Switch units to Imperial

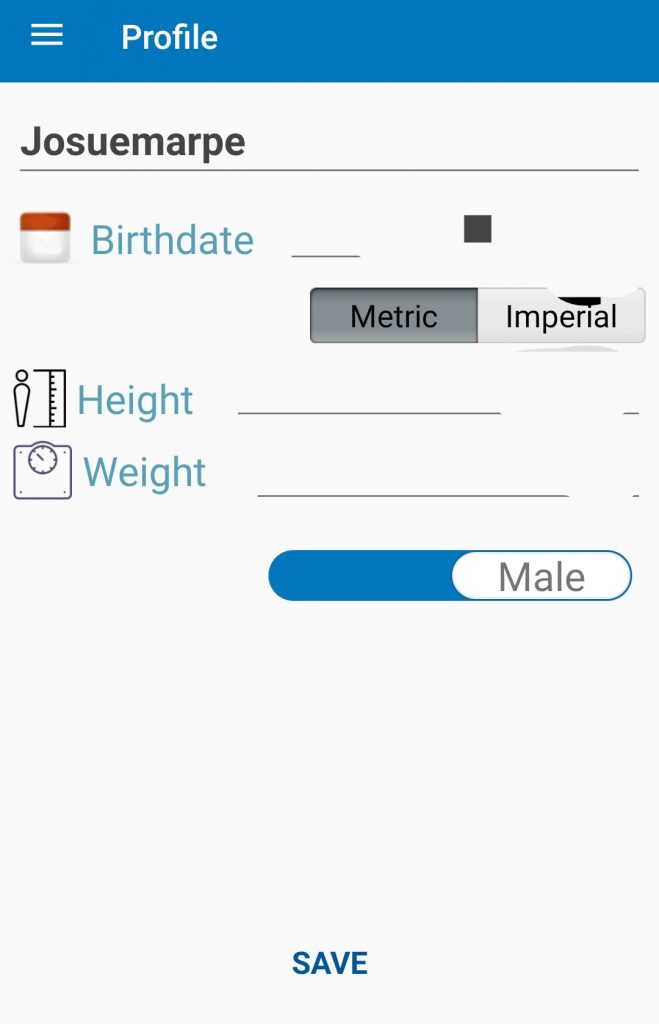point(561,316)
